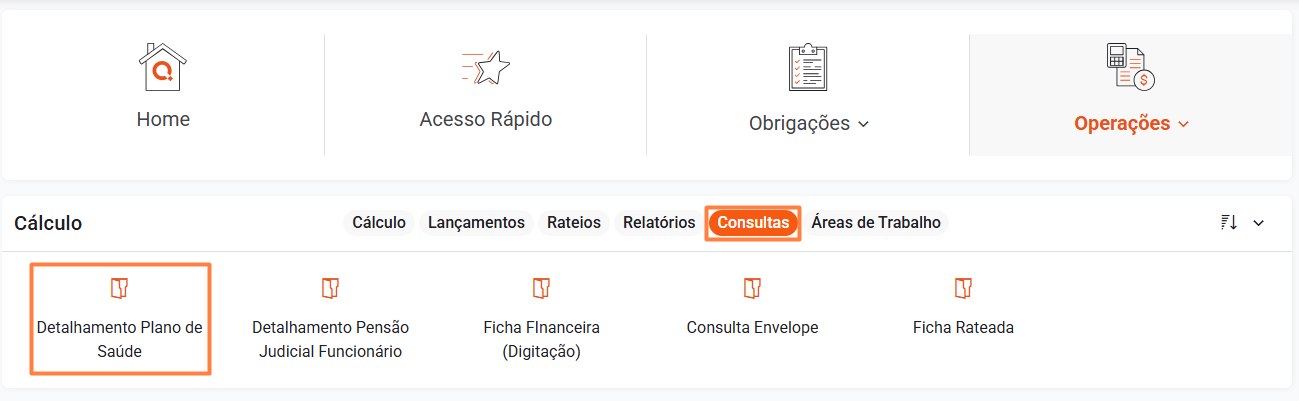Expand the Obrigações dropdown chevron

point(864,125)
